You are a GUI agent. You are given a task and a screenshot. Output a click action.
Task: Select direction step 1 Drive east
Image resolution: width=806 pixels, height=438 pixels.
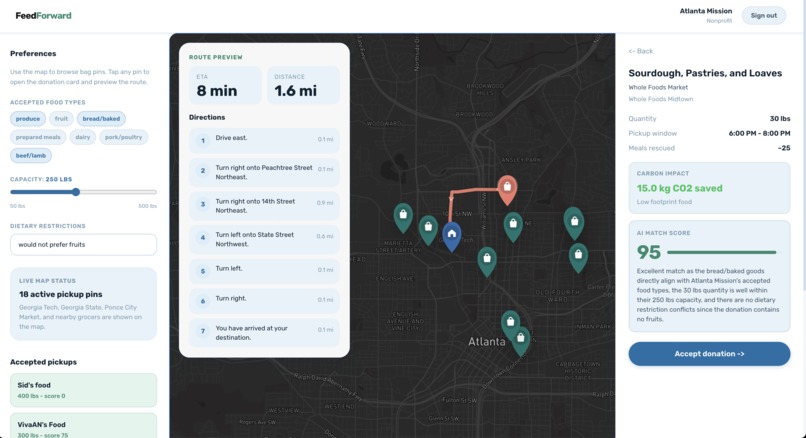tap(264, 140)
